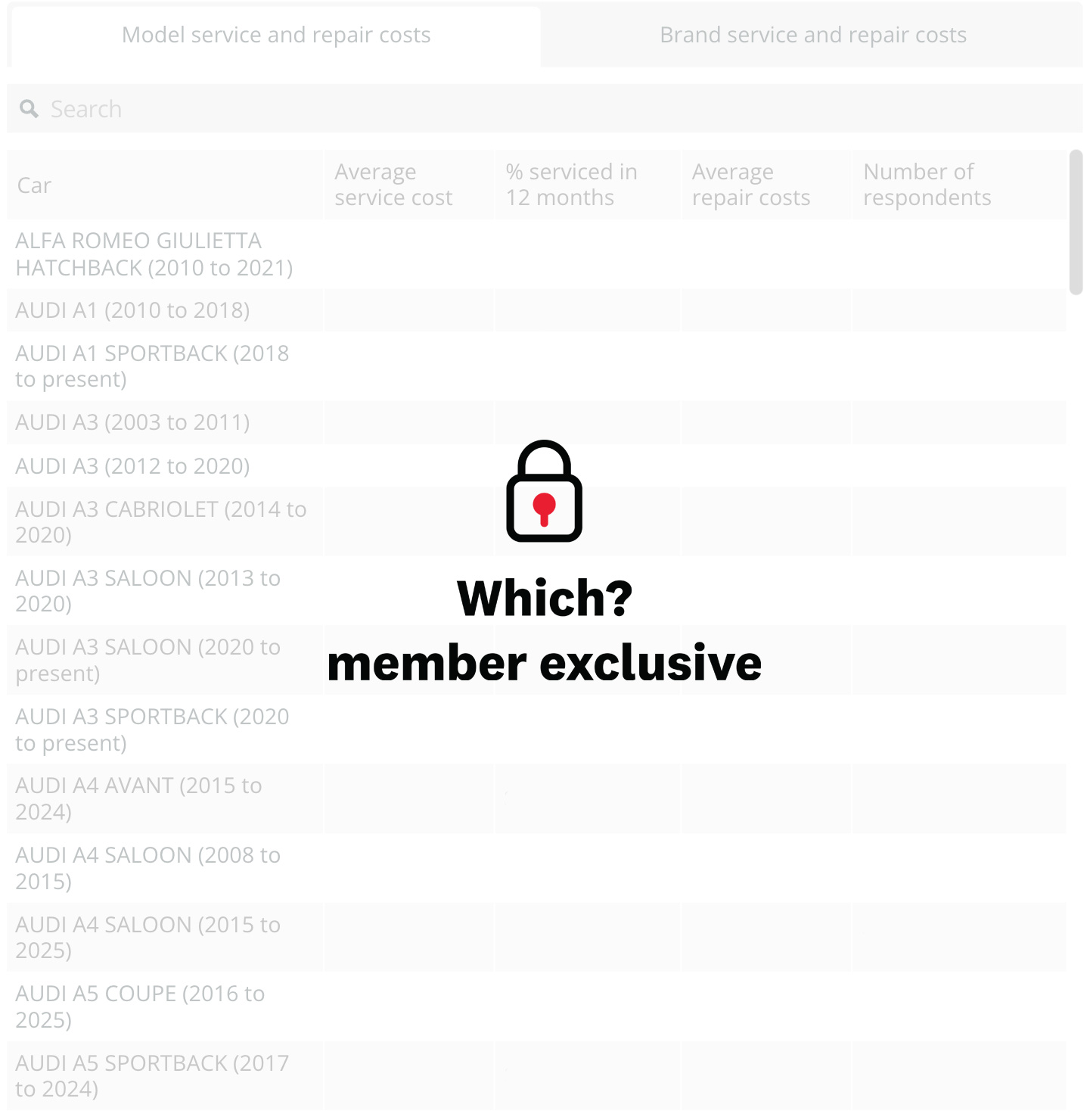Sort by Average service cost column
Viewport: 1090px width, 1120px height.
point(393,185)
